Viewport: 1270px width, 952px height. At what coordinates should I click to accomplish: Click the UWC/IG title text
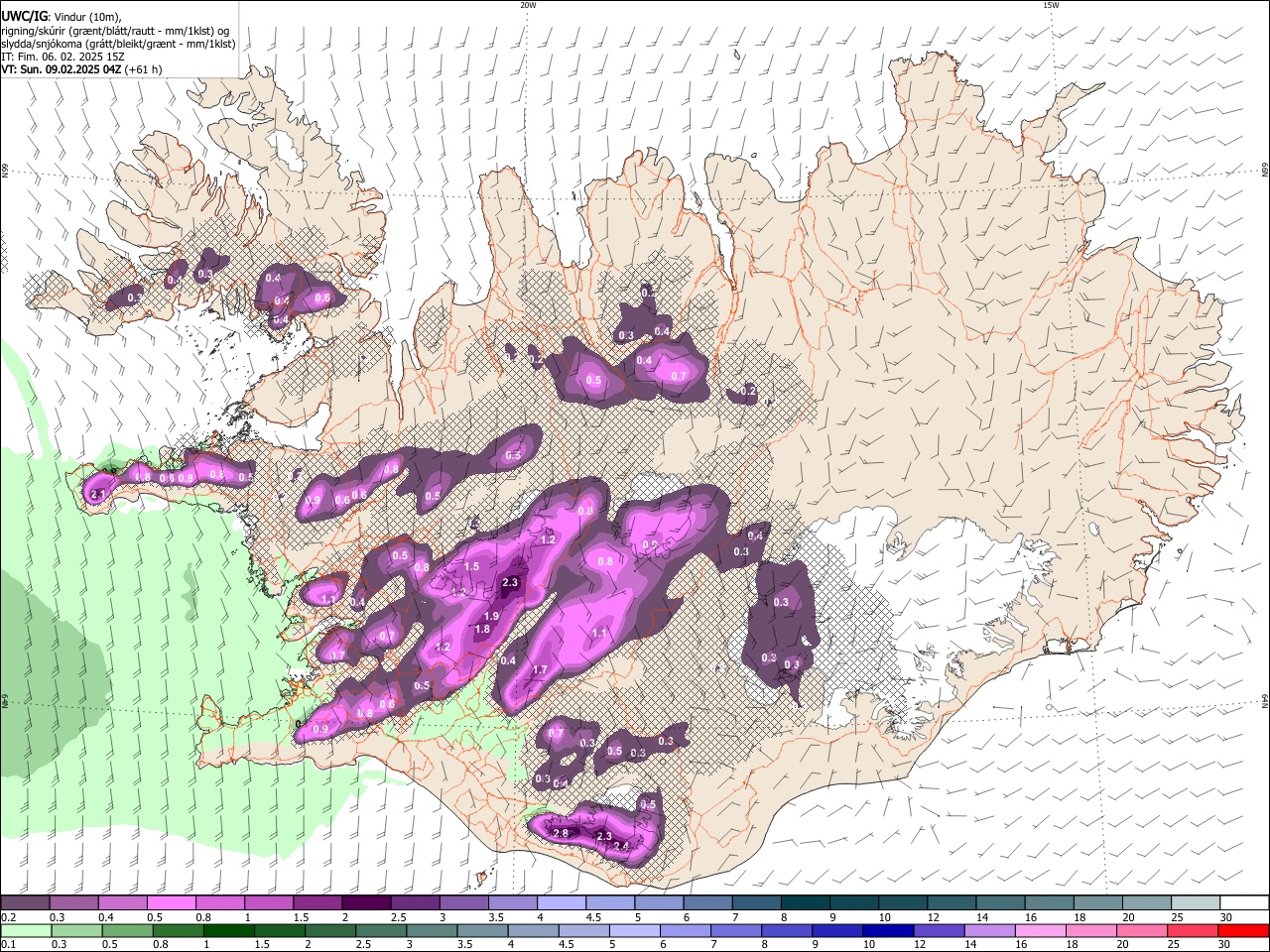[x=23, y=17]
